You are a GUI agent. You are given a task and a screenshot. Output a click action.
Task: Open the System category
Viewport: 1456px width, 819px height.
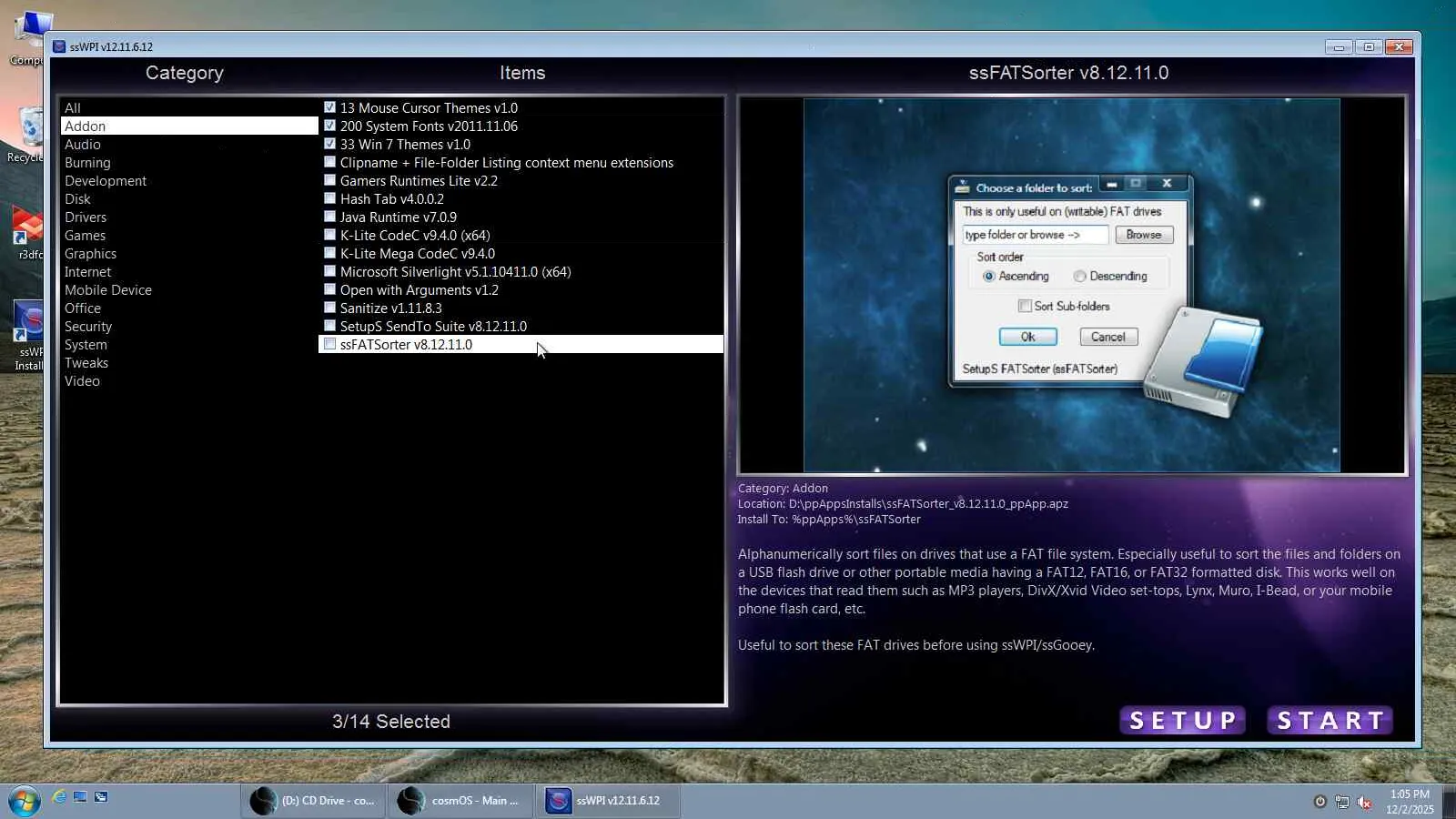pyautogui.click(x=189, y=345)
